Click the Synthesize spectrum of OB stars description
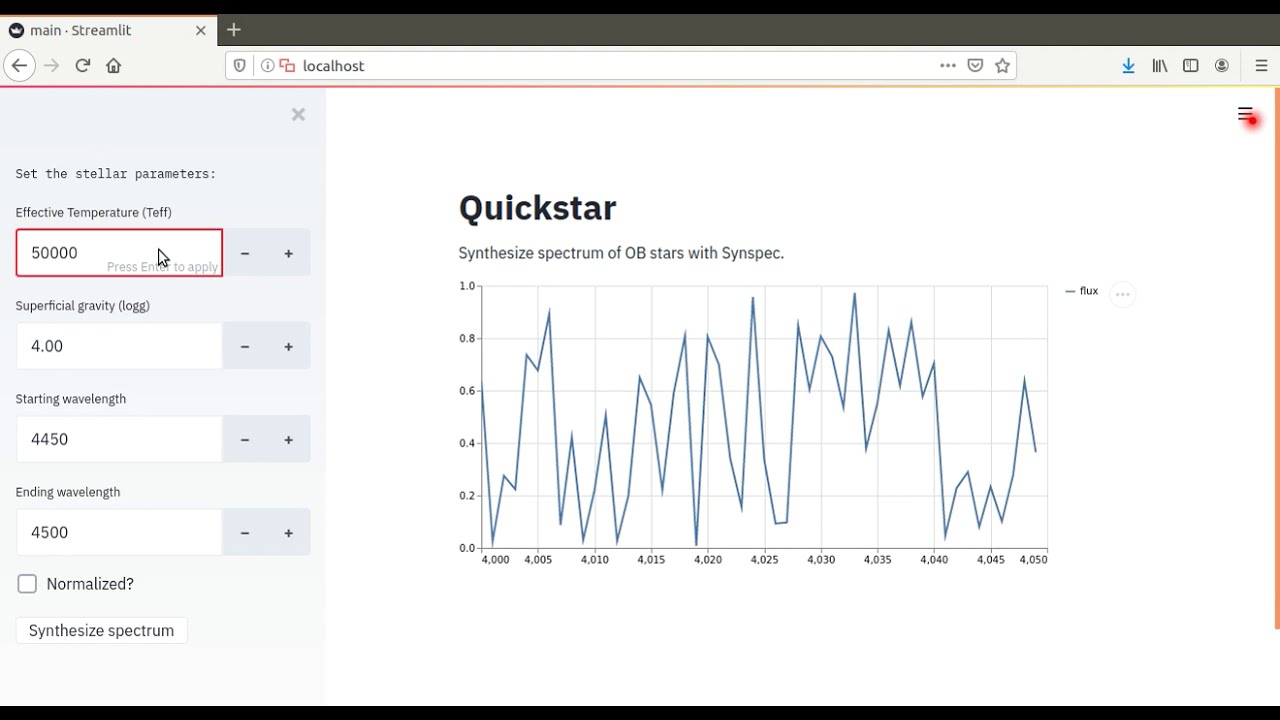The width and height of the screenshot is (1280, 720). coord(621,253)
